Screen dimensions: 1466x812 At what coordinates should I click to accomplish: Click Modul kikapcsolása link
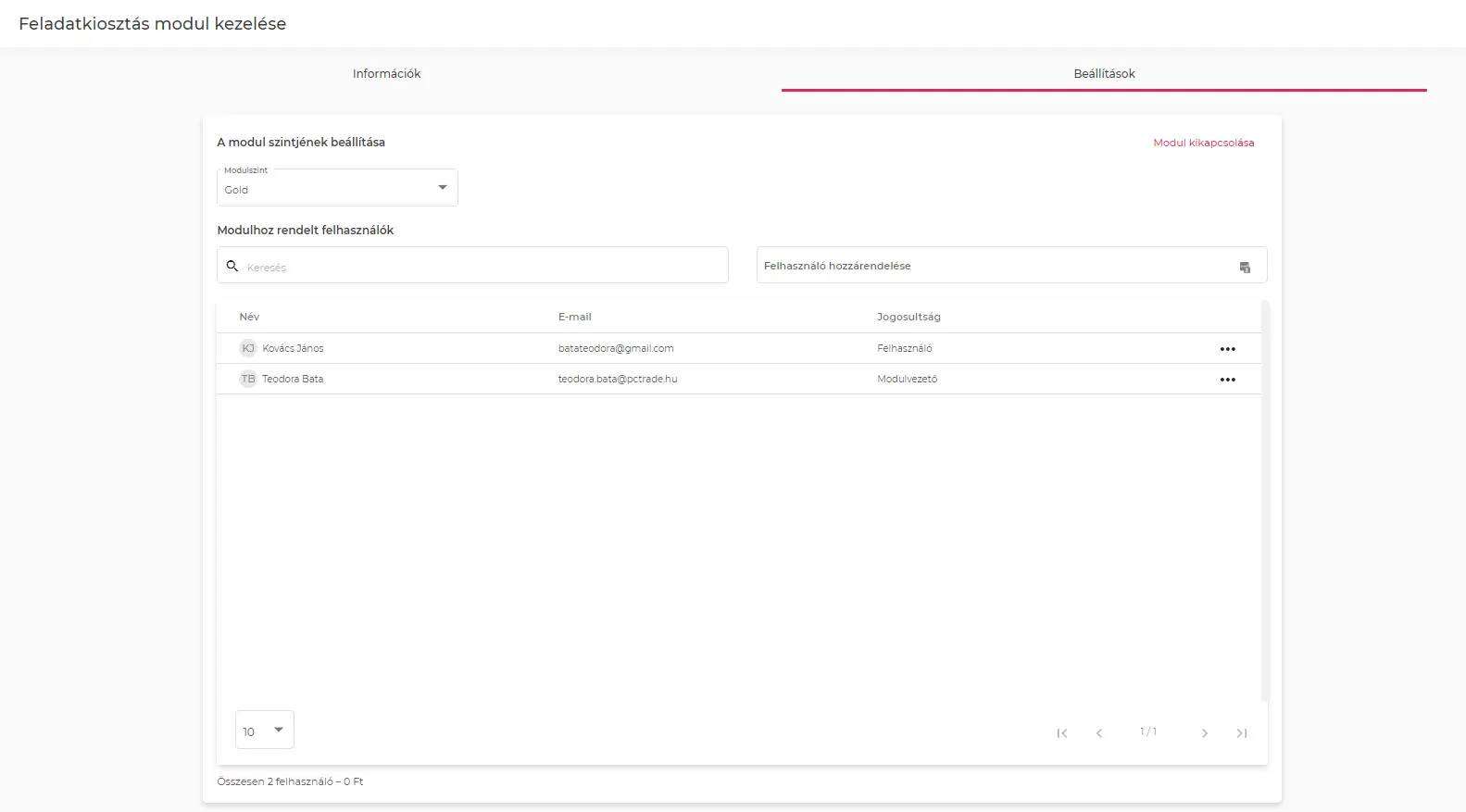click(1203, 143)
